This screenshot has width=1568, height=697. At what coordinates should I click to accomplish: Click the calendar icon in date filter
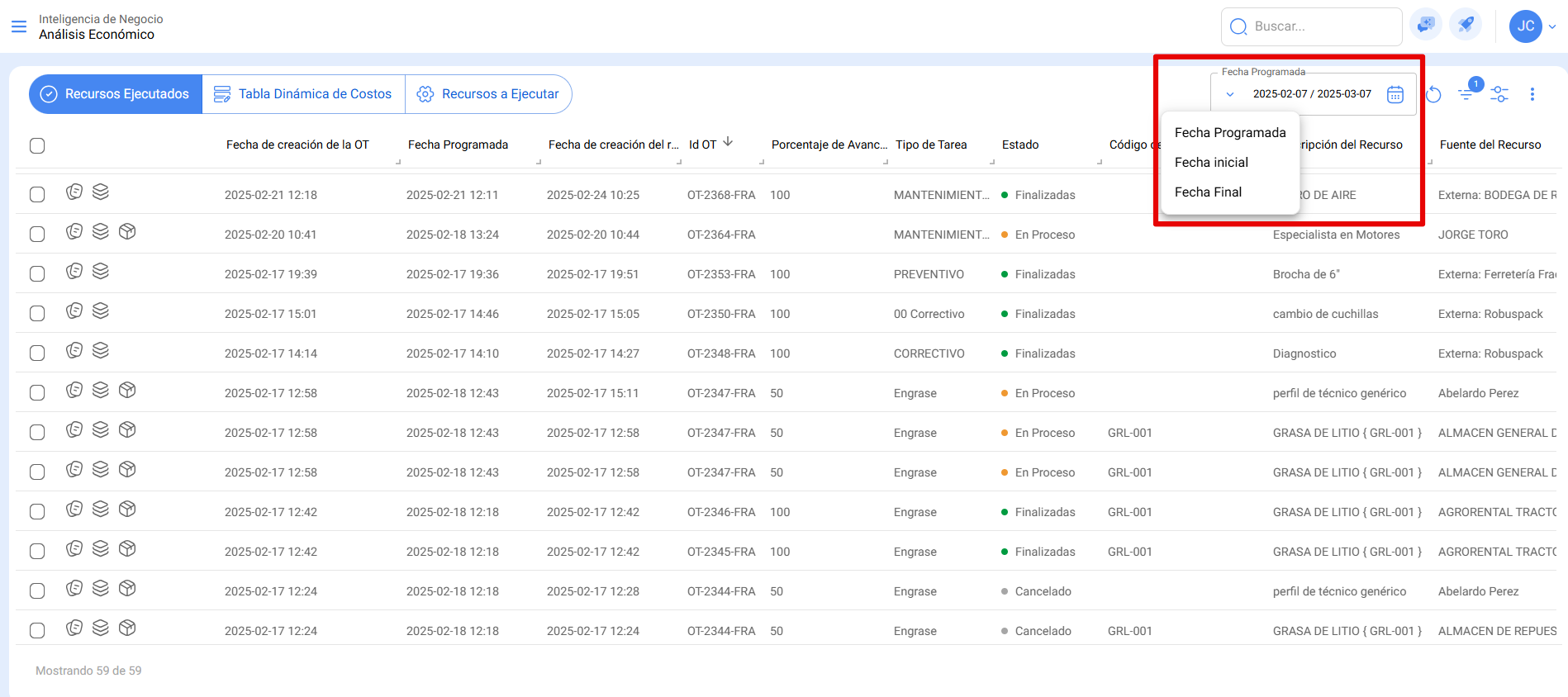(1395, 94)
